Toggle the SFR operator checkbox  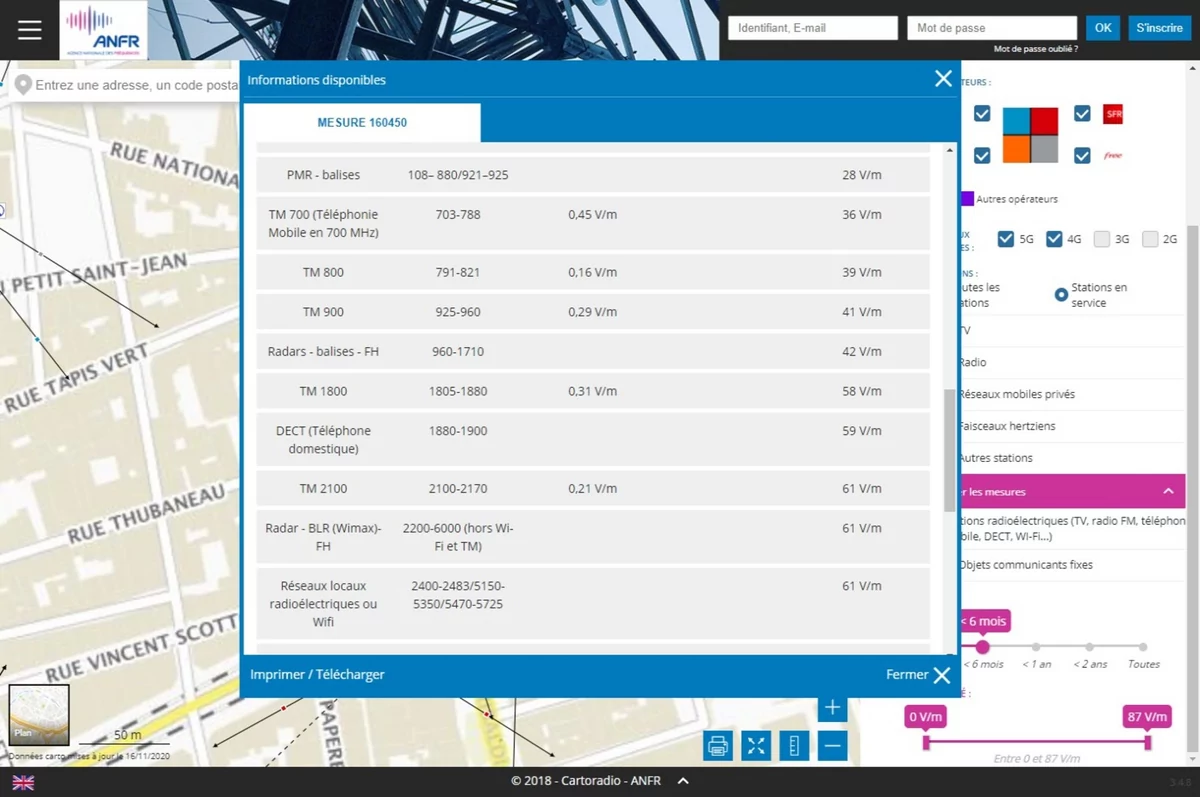[x=1082, y=114]
